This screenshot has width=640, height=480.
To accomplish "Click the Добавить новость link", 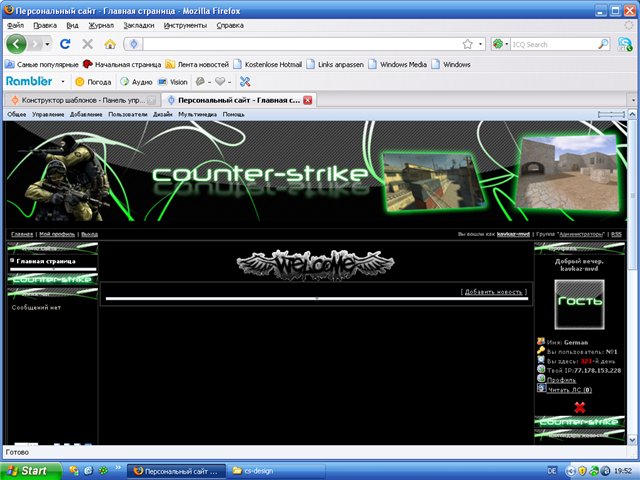I will (493, 292).
